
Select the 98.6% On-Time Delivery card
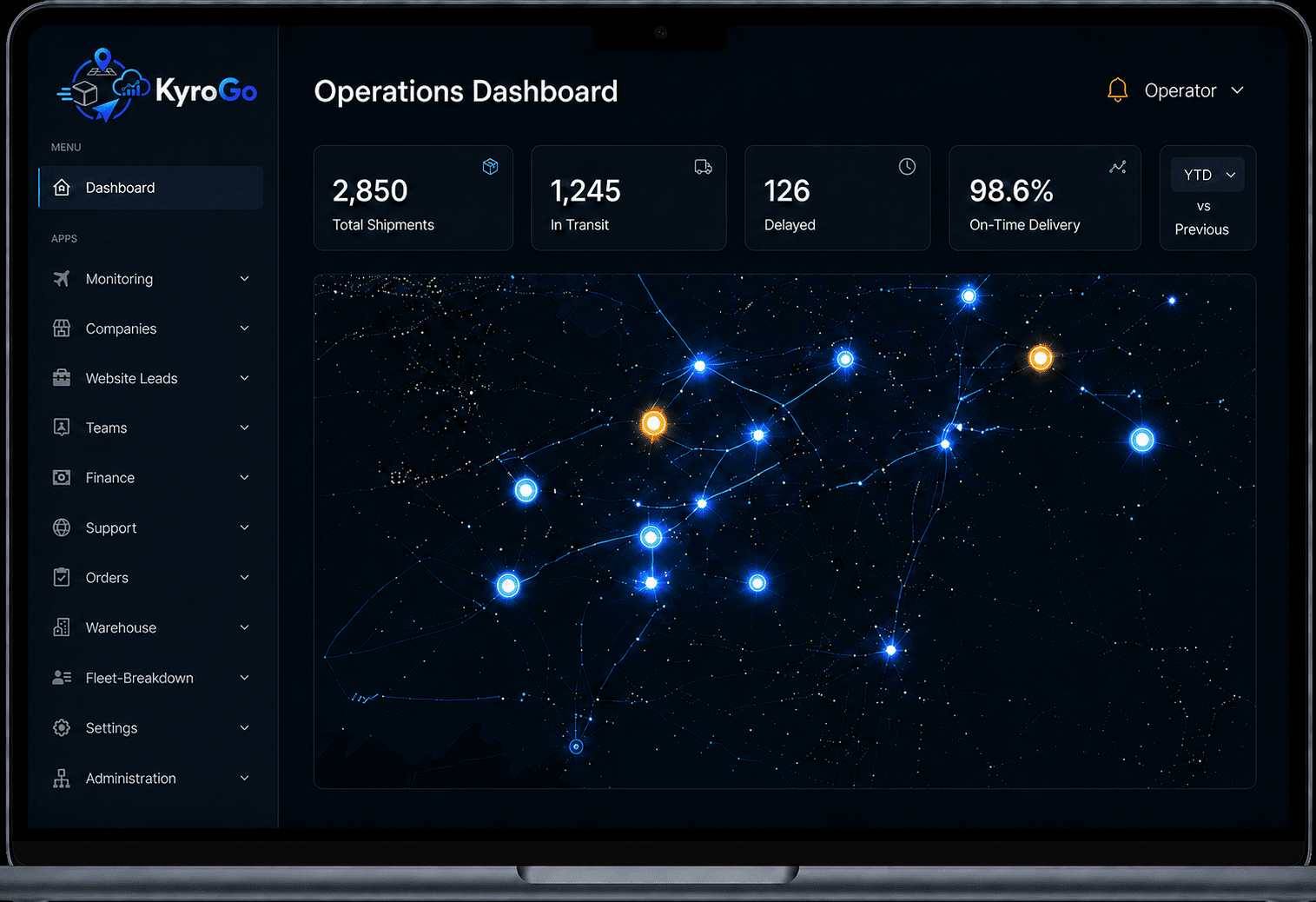[1045, 198]
